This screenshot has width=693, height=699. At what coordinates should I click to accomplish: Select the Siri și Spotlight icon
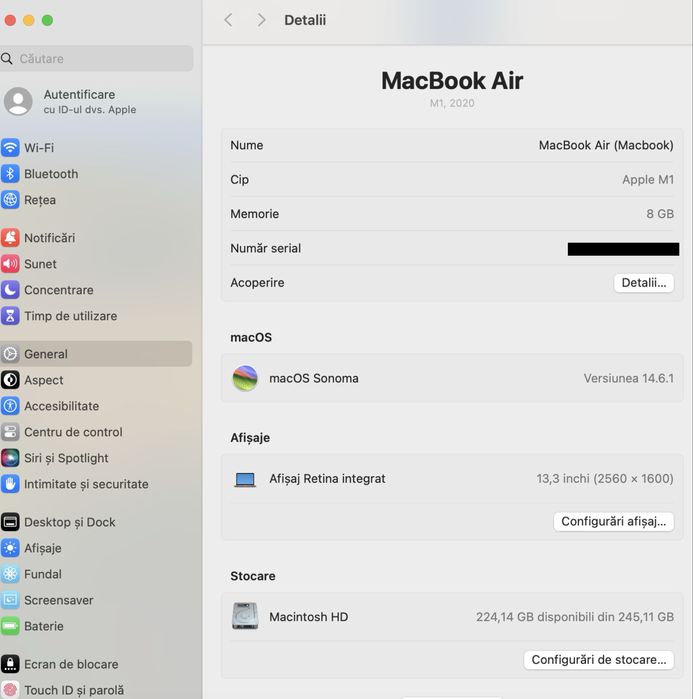point(10,458)
